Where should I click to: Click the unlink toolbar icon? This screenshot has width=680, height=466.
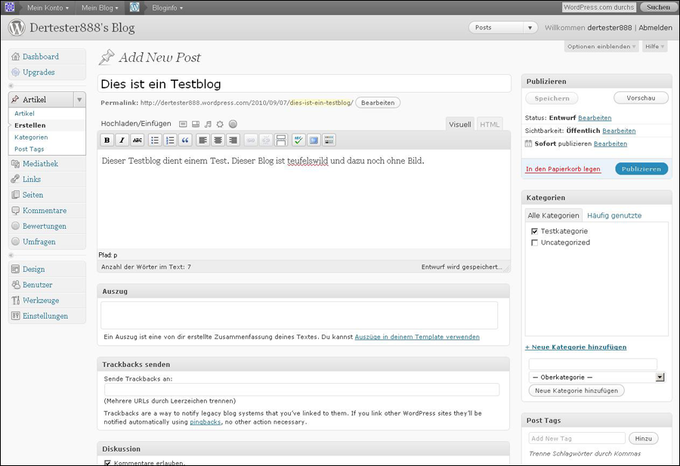click(x=266, y=140)
